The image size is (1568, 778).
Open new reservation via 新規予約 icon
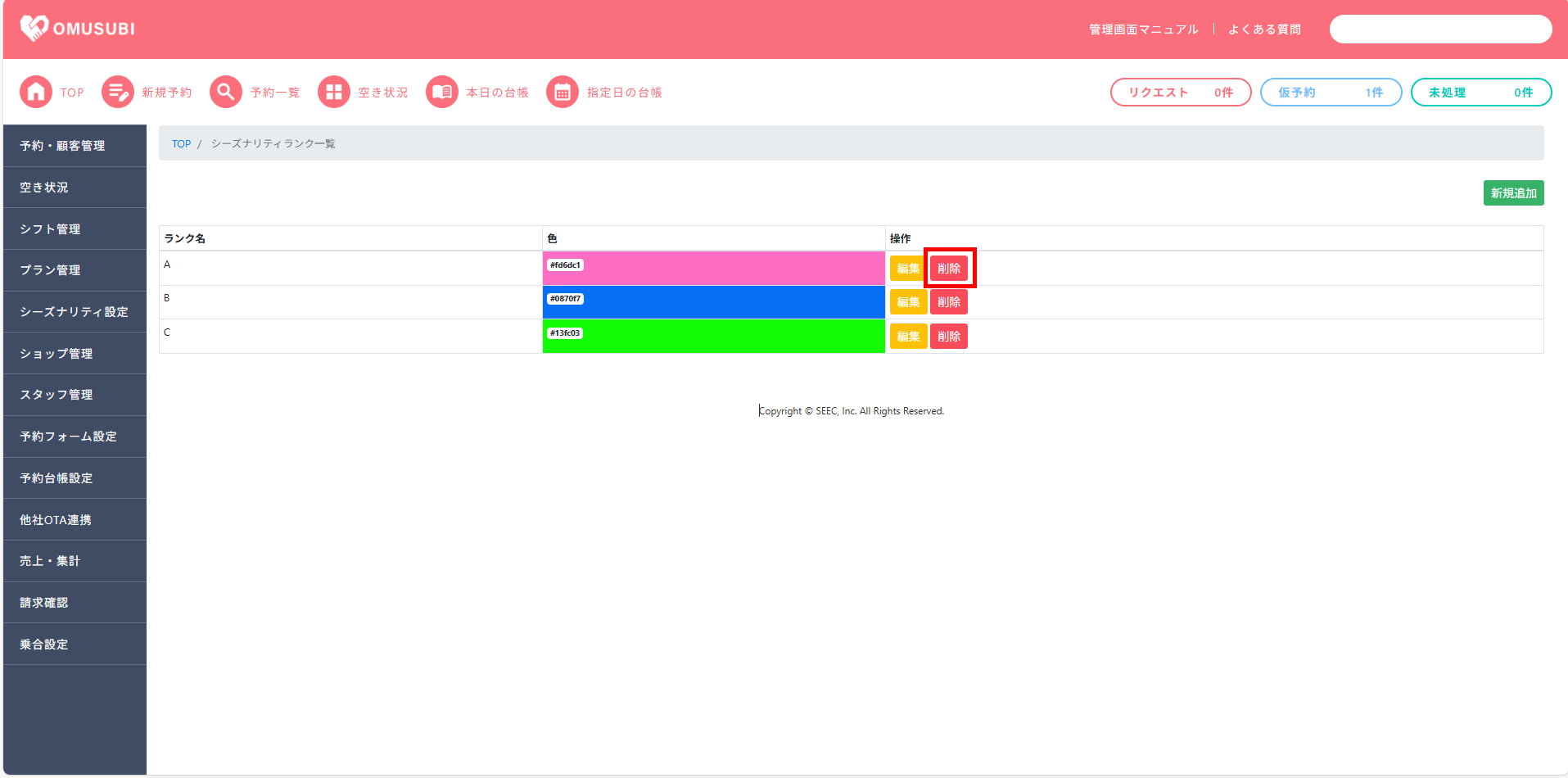tap(118, 93)
